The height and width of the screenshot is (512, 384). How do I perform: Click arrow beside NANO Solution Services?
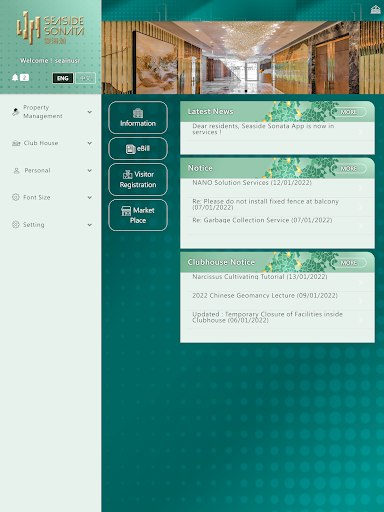[x=361, y=189]
